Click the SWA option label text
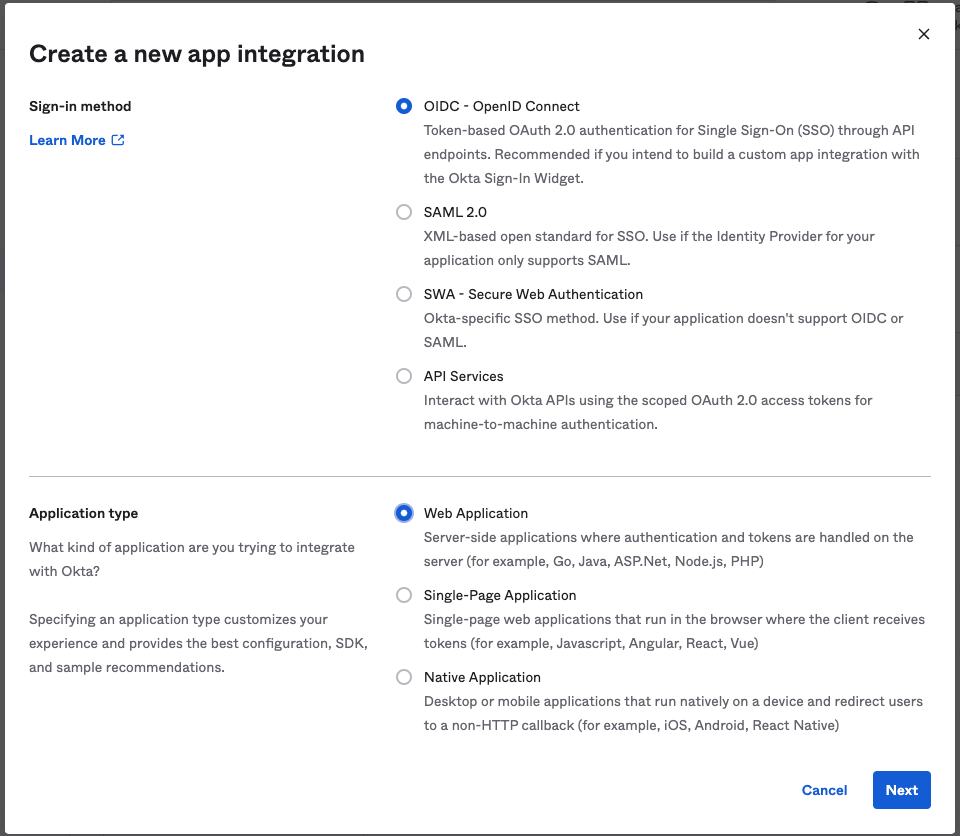The height and width of the screenshot is (836, 960). pos(533,294)
